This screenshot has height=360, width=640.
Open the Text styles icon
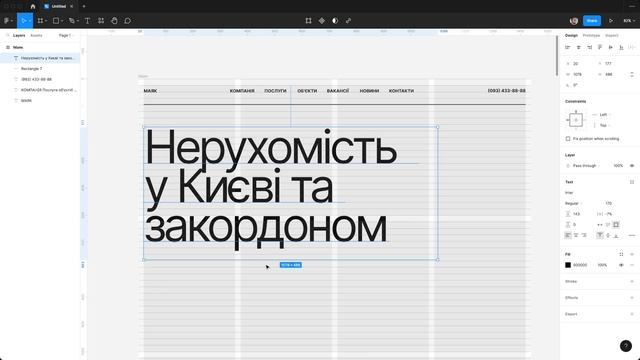(632, 182)
